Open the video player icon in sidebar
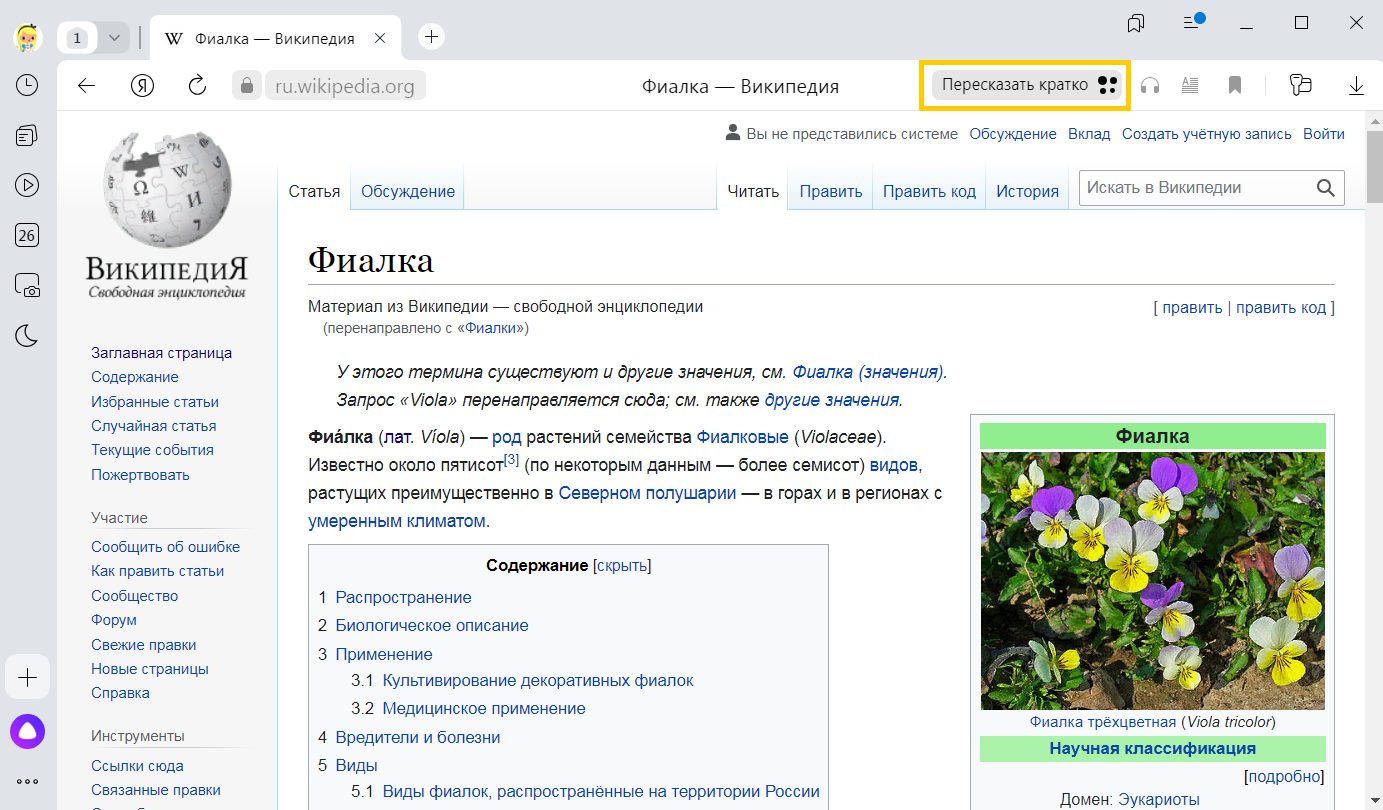This screenshot has height=810, width=1383. tap(27, 185)
